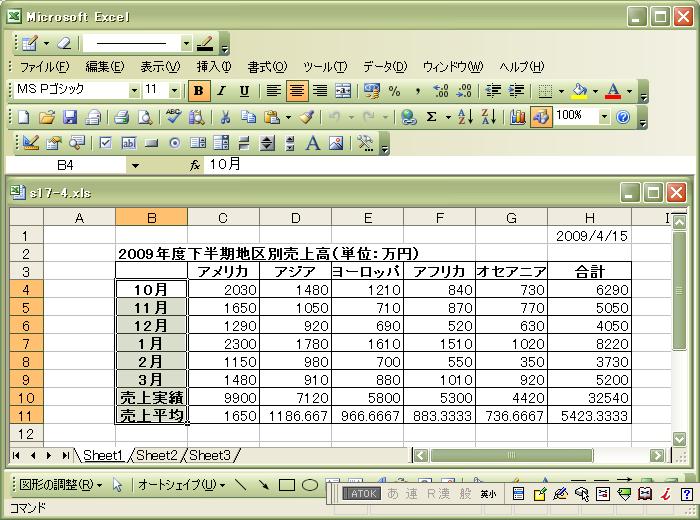Paste from clipboard
The image size is (700, 520).
point(271,117)
